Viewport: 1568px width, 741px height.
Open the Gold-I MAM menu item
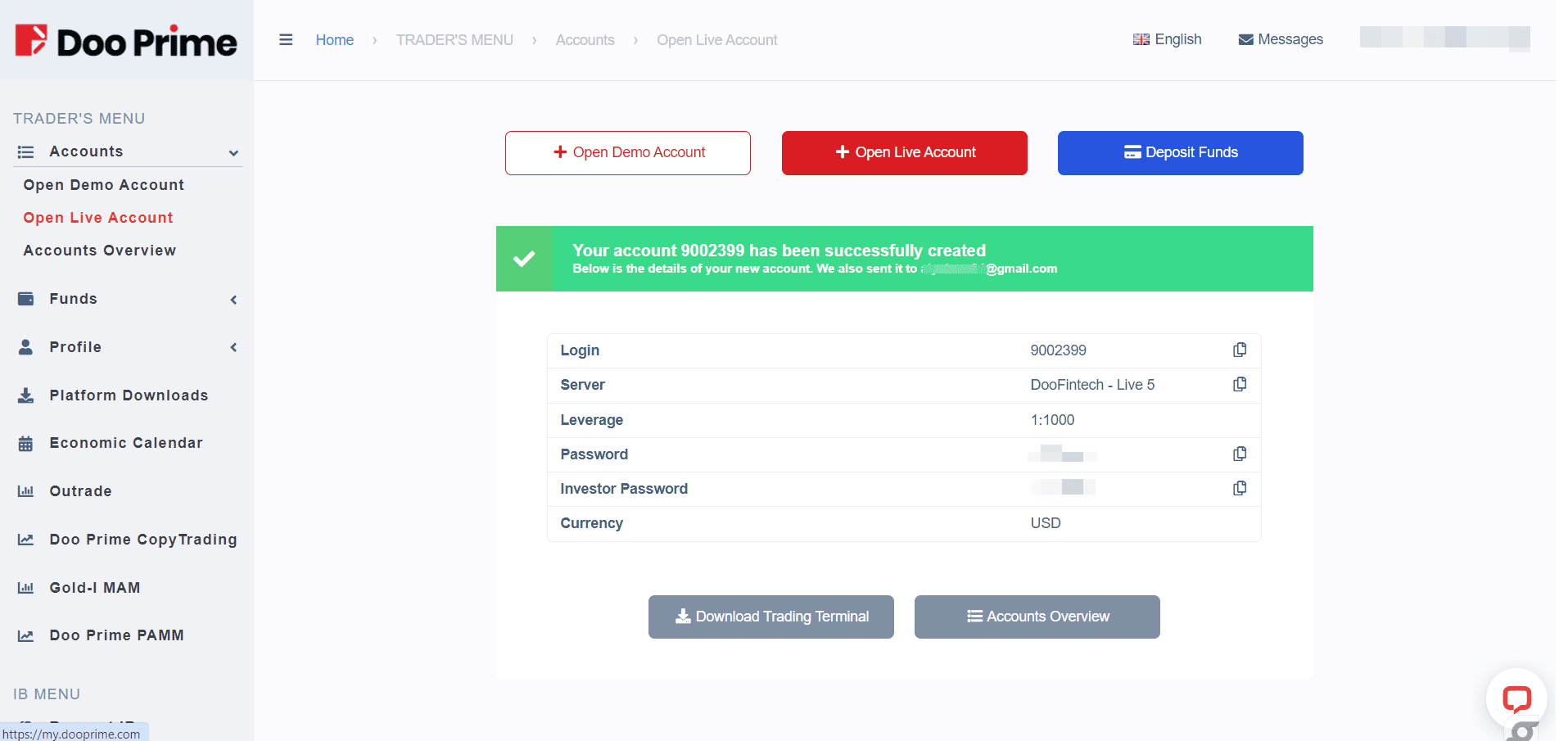point(95,588)
